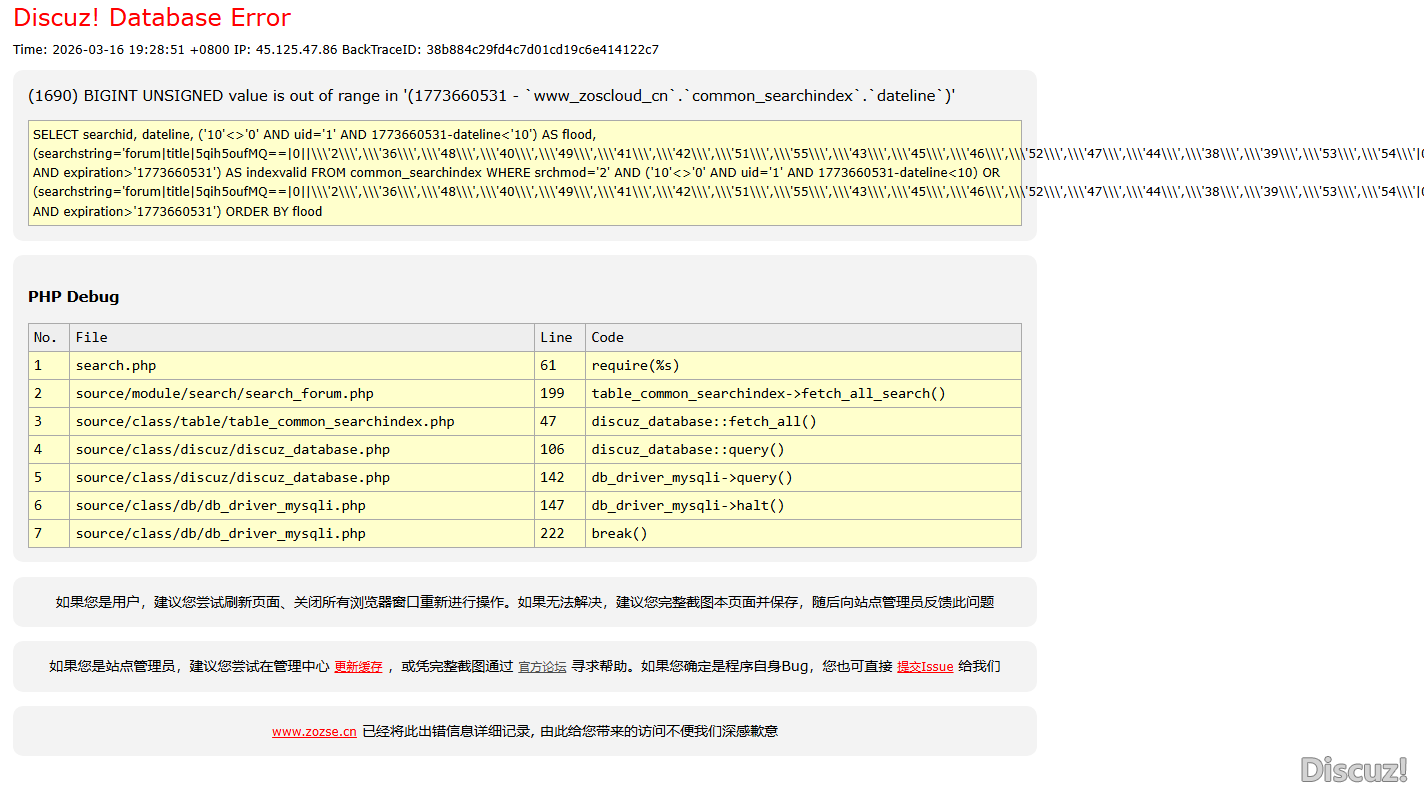Click the Discuz! logo watermark
This screenshot has width=1424, height=794.
point(1353,769)
